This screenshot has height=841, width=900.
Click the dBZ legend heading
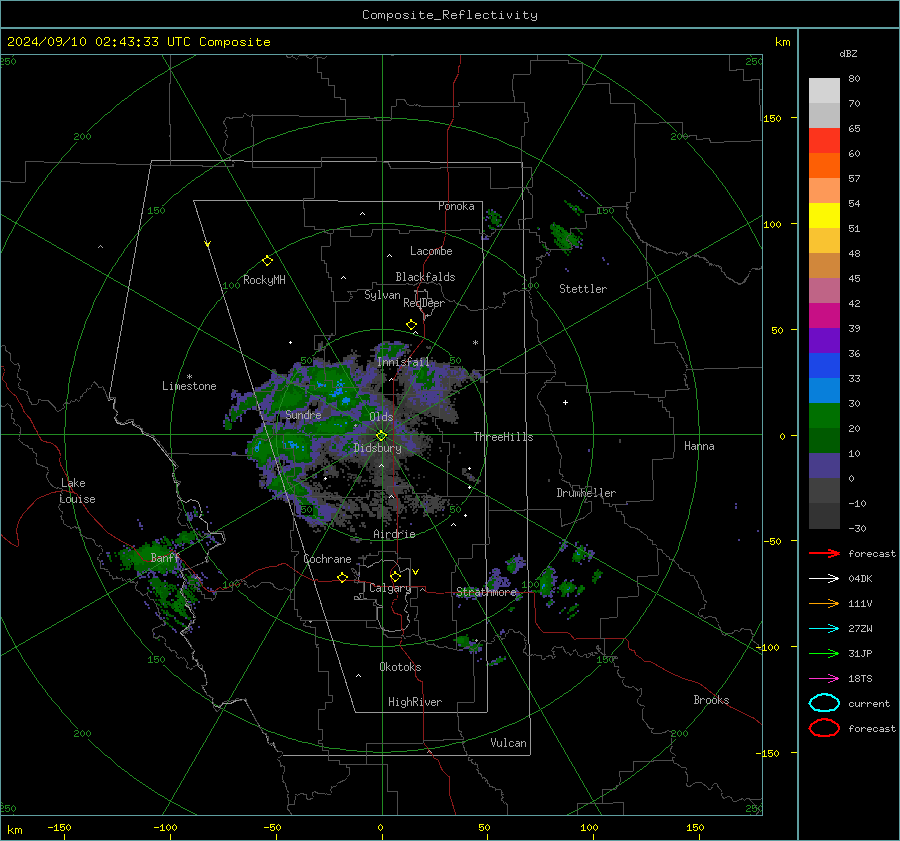pyautogui.click(x=848, y=54)
